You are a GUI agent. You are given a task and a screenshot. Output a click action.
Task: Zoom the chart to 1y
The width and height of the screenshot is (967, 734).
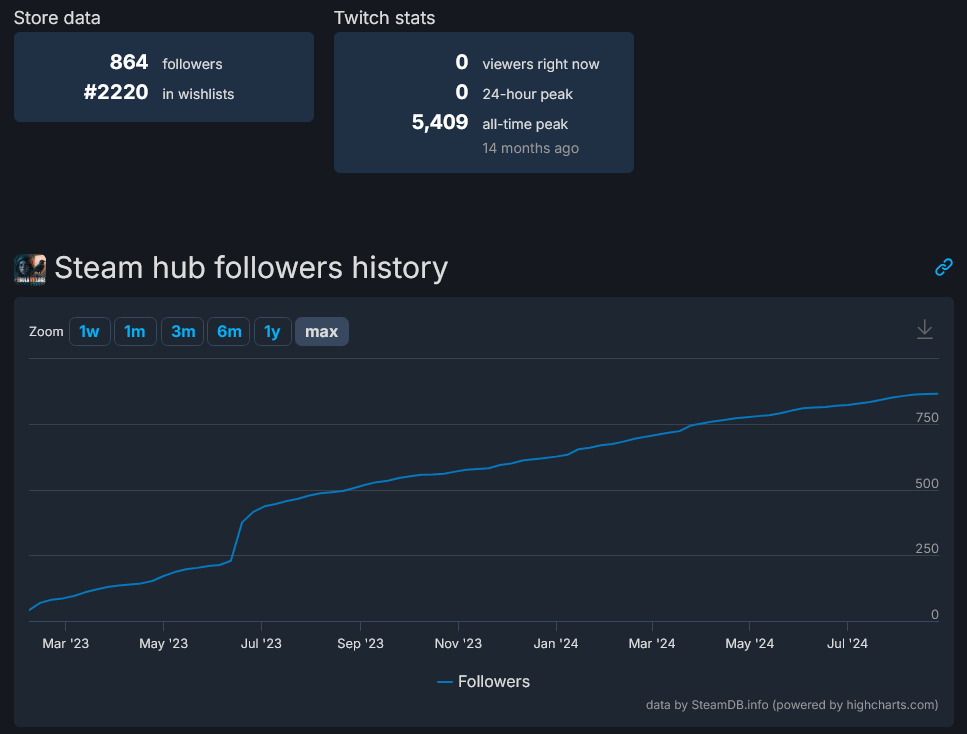[x=272, y=332]
